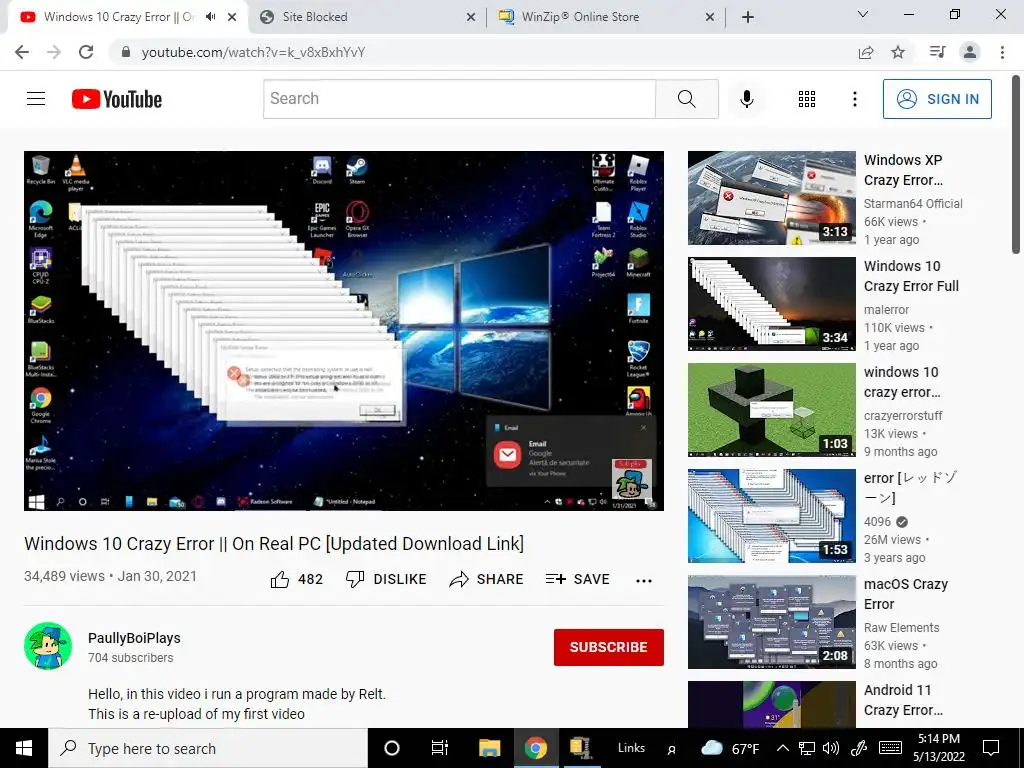The width and height of the screenshot is (1024, 768).
Task: Share this page from address bar
Action: [x=866, y=52]
